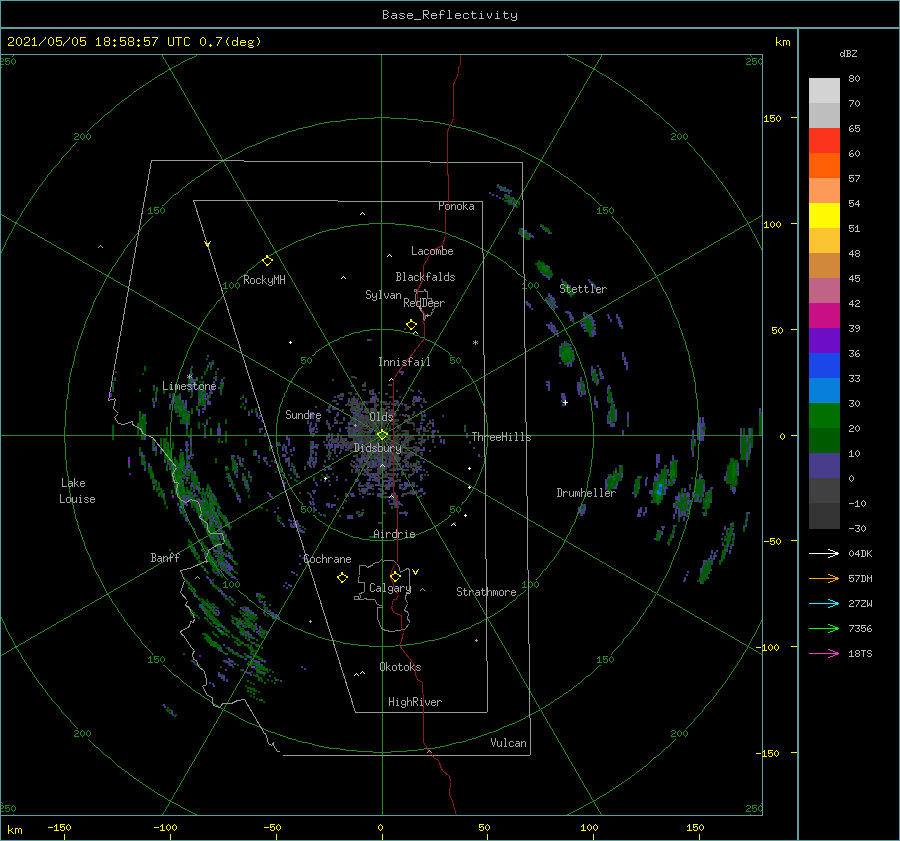Screen dimensions: 900x841
Task: Click the Lacombe city label
Action: pyautogui.click(x=432, y=251)
